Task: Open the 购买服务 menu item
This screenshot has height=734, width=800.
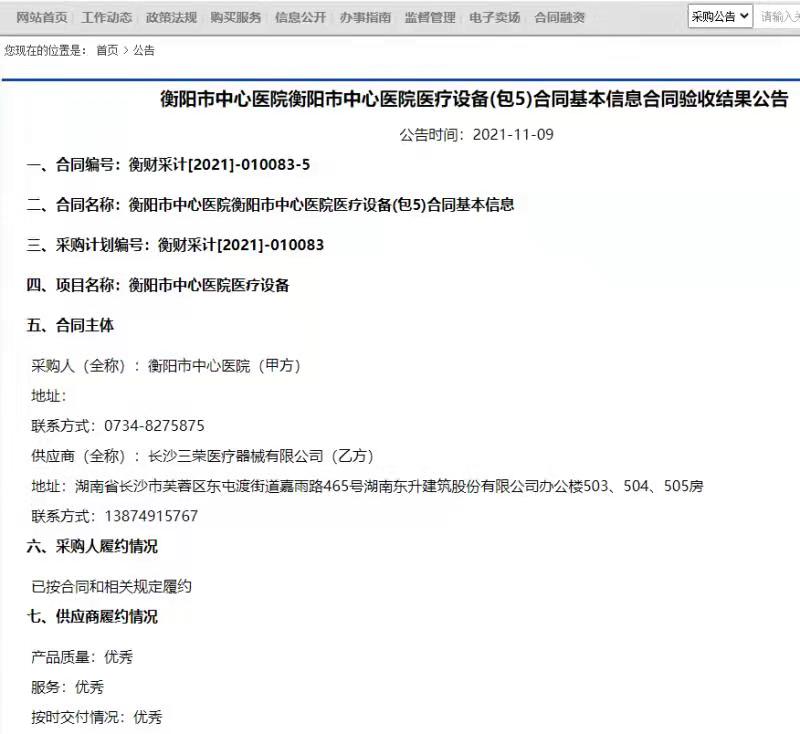Action: [x=236, y=18]
